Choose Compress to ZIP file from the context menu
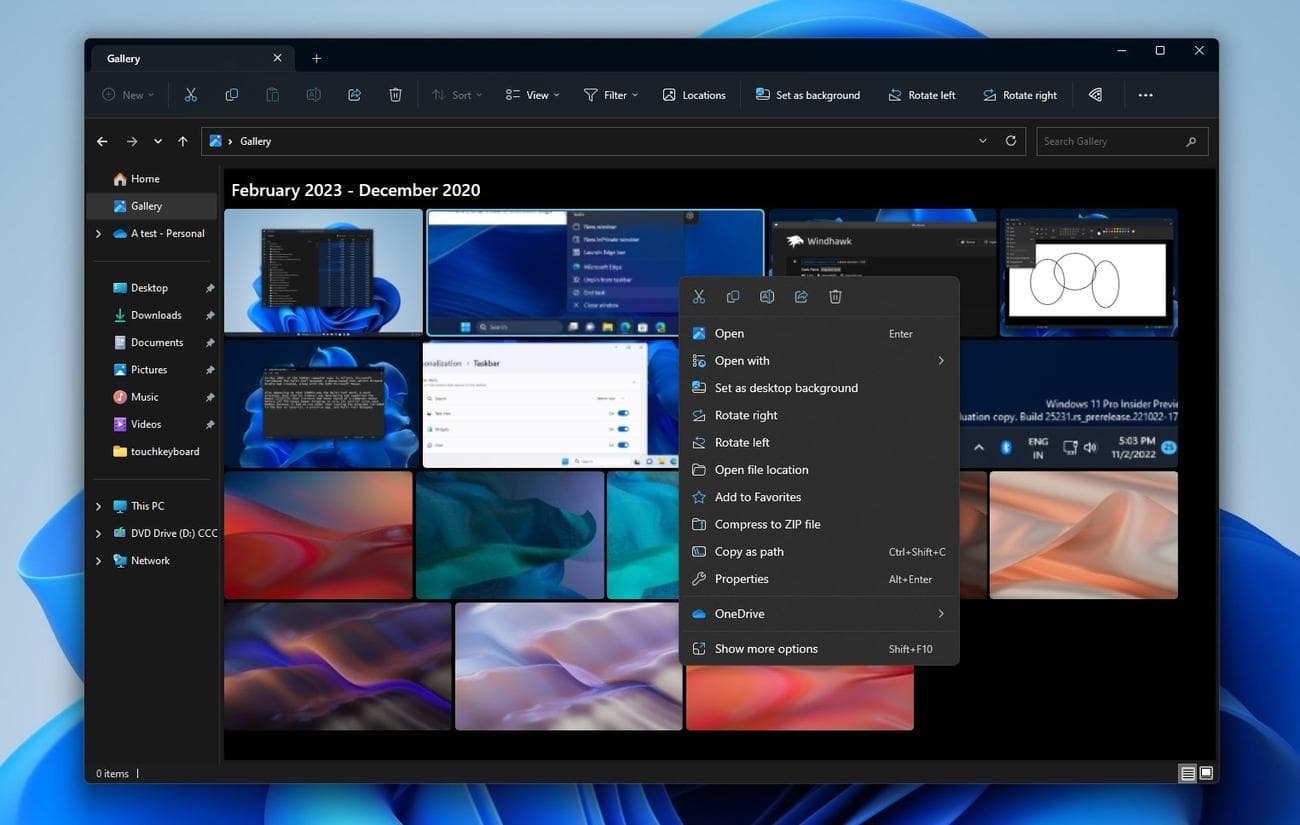The width and height of the screenshot is (1300, 825). 767,524
